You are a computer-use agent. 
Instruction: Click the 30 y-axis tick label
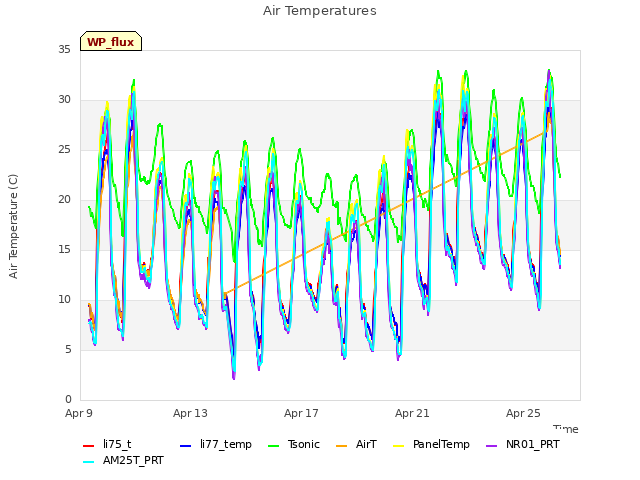coord(64,100)
